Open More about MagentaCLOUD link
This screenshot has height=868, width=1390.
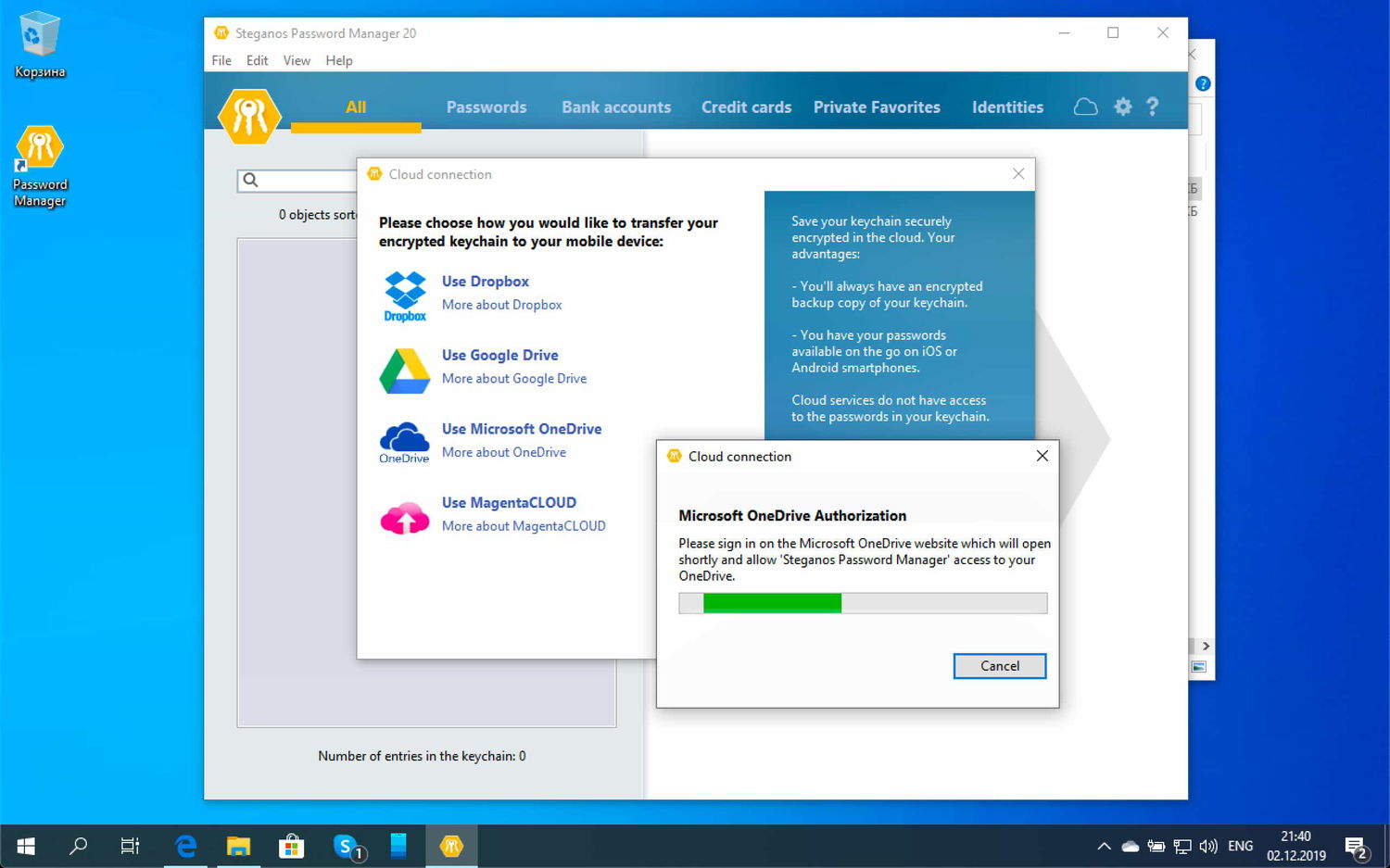point(524,526)
